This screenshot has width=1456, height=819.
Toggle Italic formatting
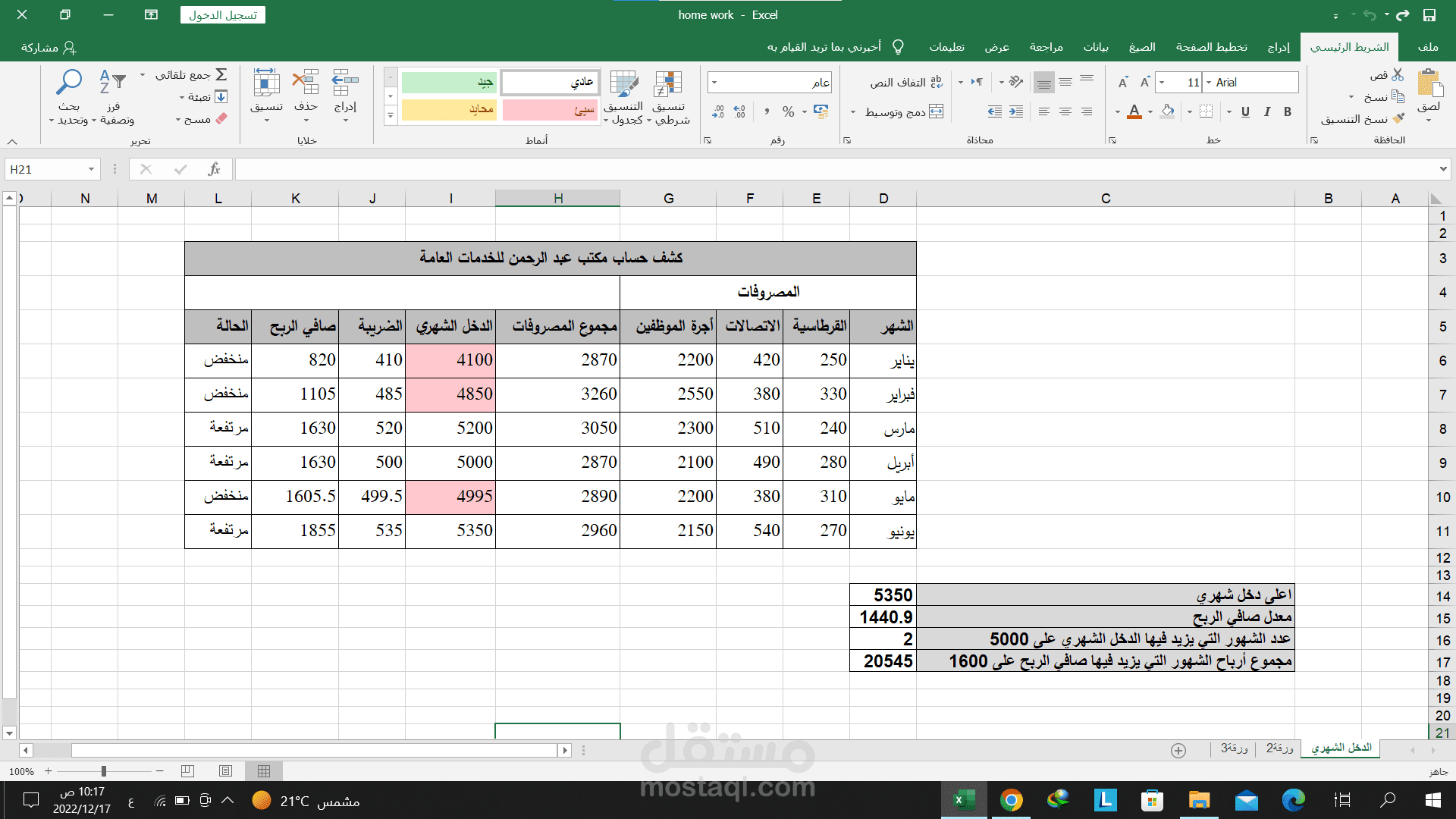(x=1266, y=111)
